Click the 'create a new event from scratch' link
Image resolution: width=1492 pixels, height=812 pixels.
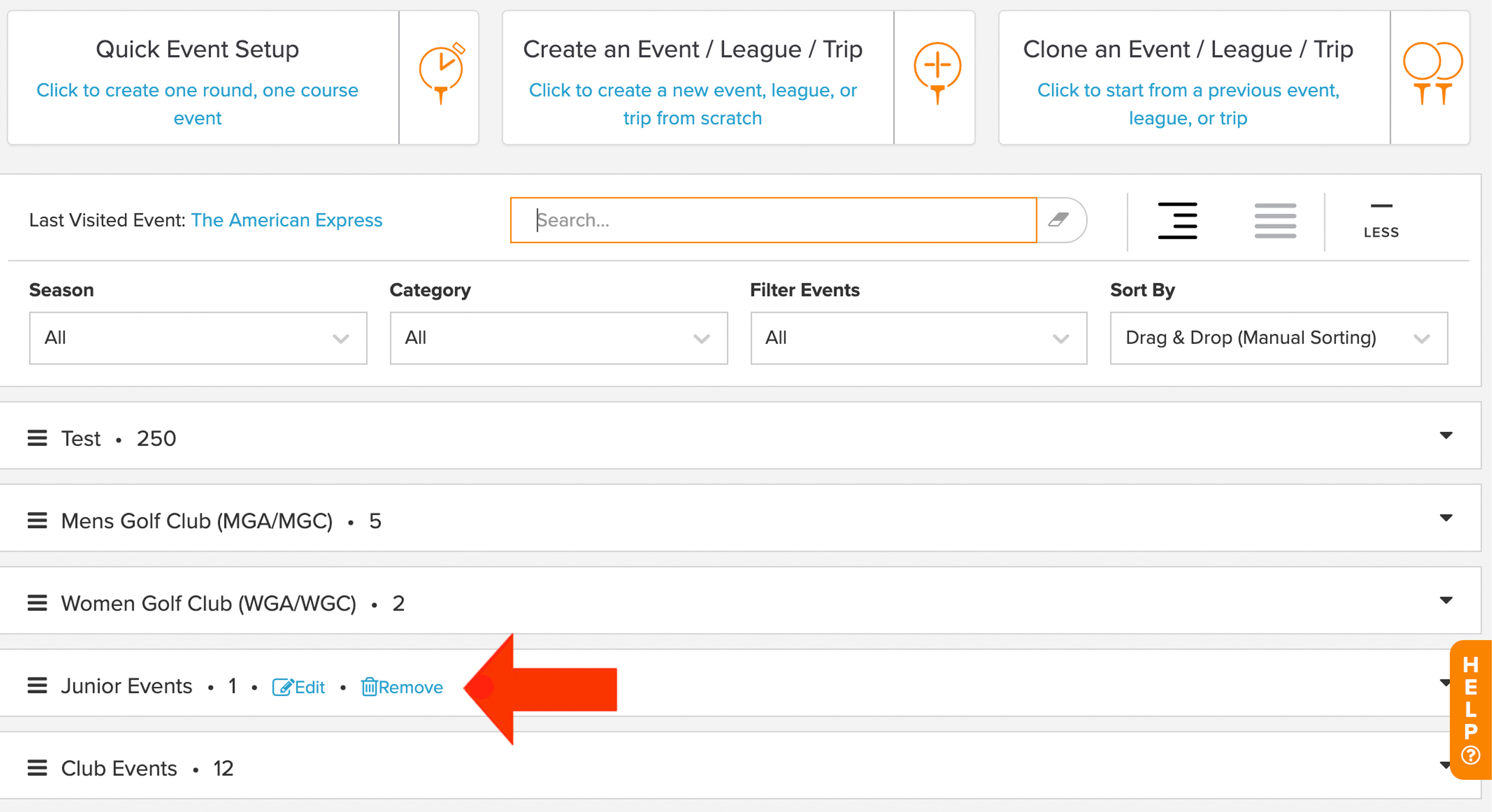(x=693, y=104)
